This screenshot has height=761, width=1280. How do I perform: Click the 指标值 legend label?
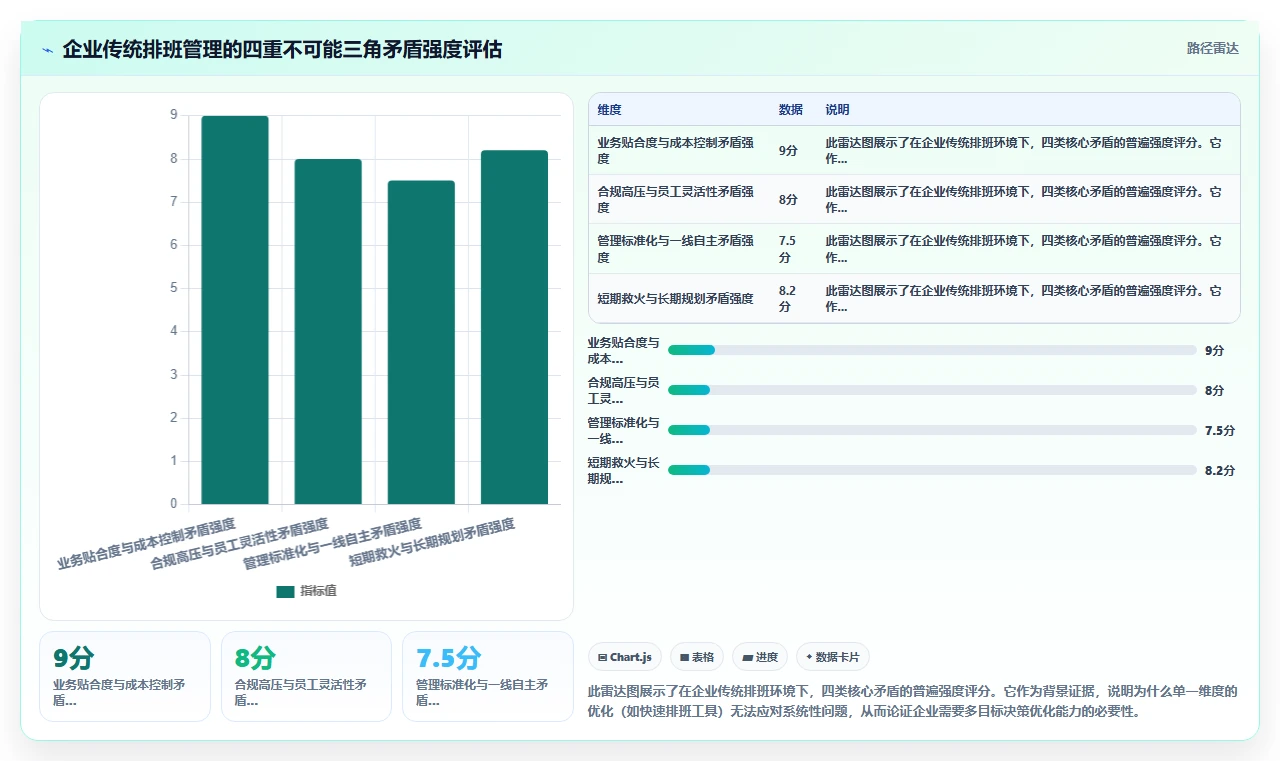pyautogui.click(x=318, y=591)
